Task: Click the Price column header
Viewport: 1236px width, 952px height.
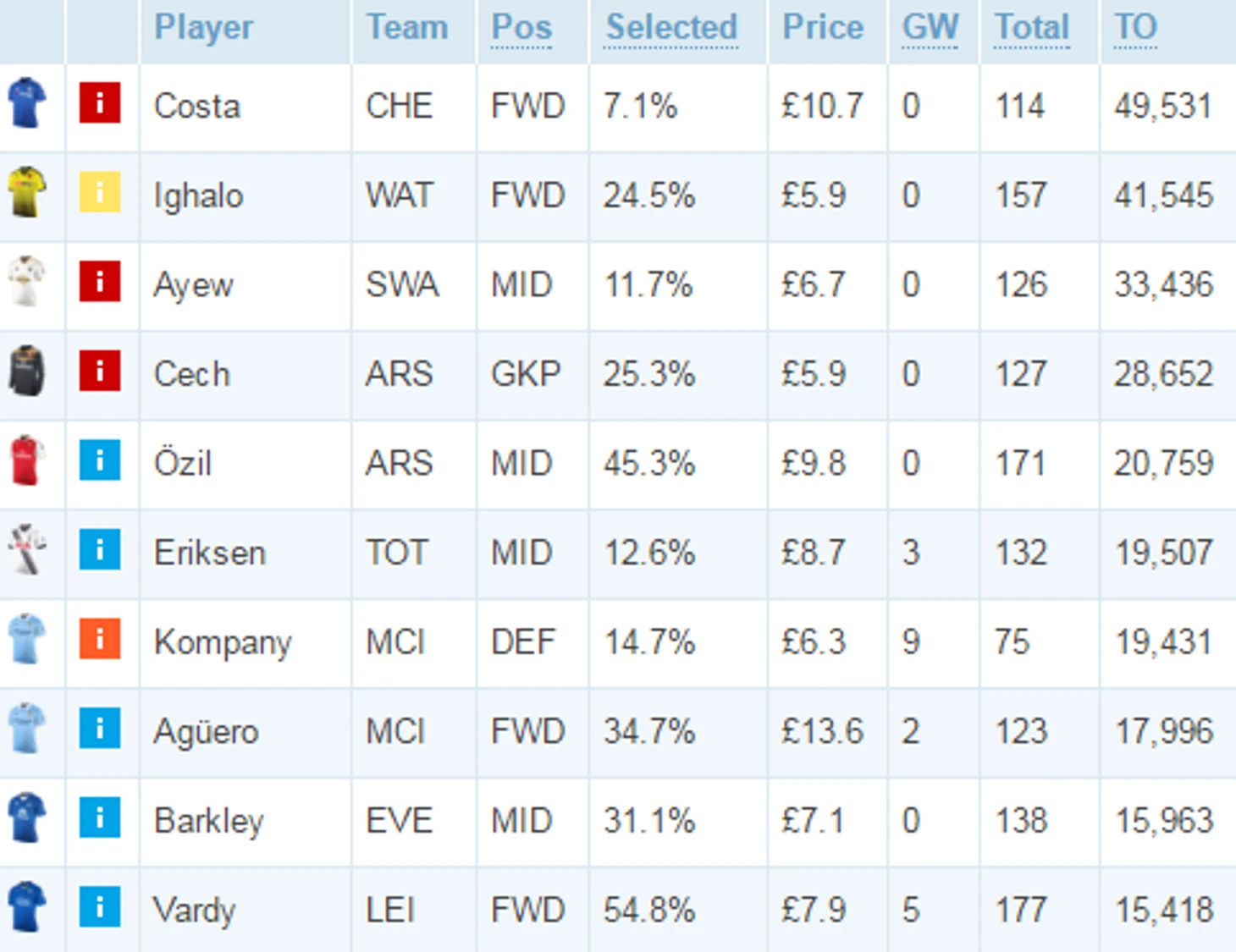Action: [x=823, y=27]
